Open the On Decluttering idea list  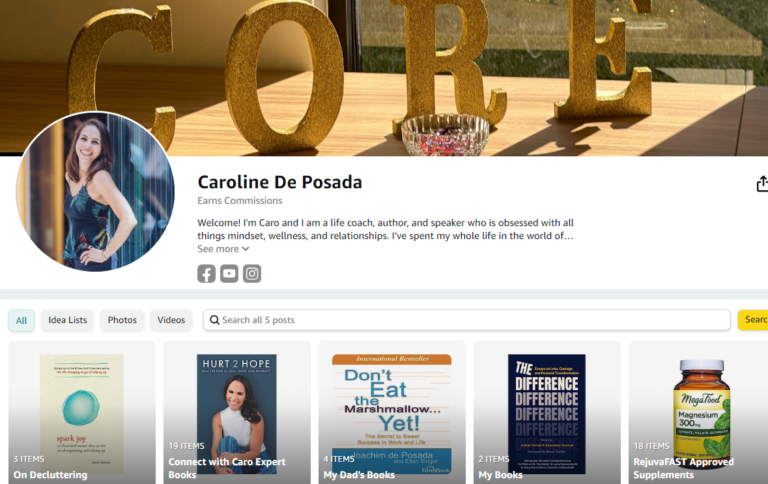click(x=82, y=412)
